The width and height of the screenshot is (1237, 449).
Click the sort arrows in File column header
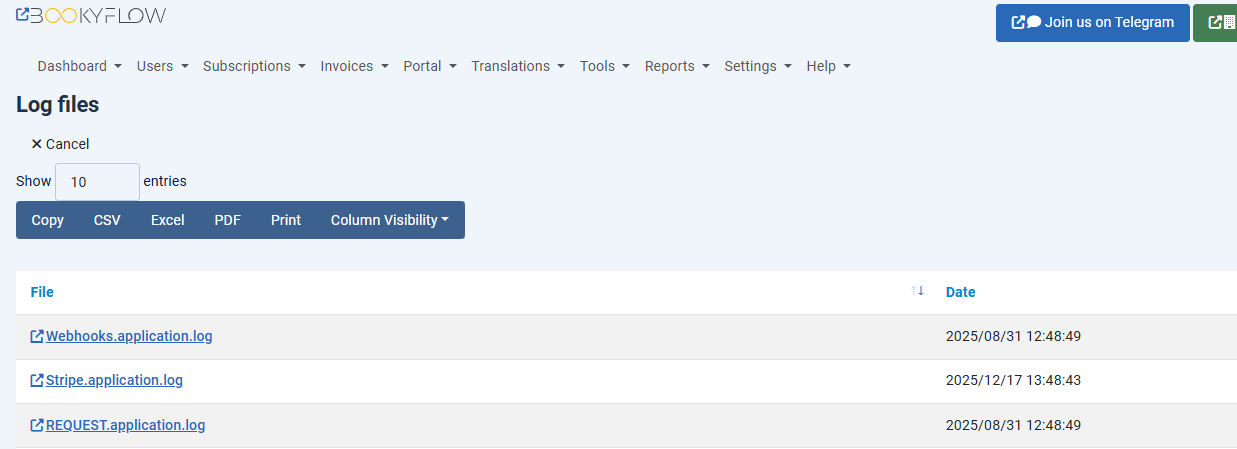917,291
